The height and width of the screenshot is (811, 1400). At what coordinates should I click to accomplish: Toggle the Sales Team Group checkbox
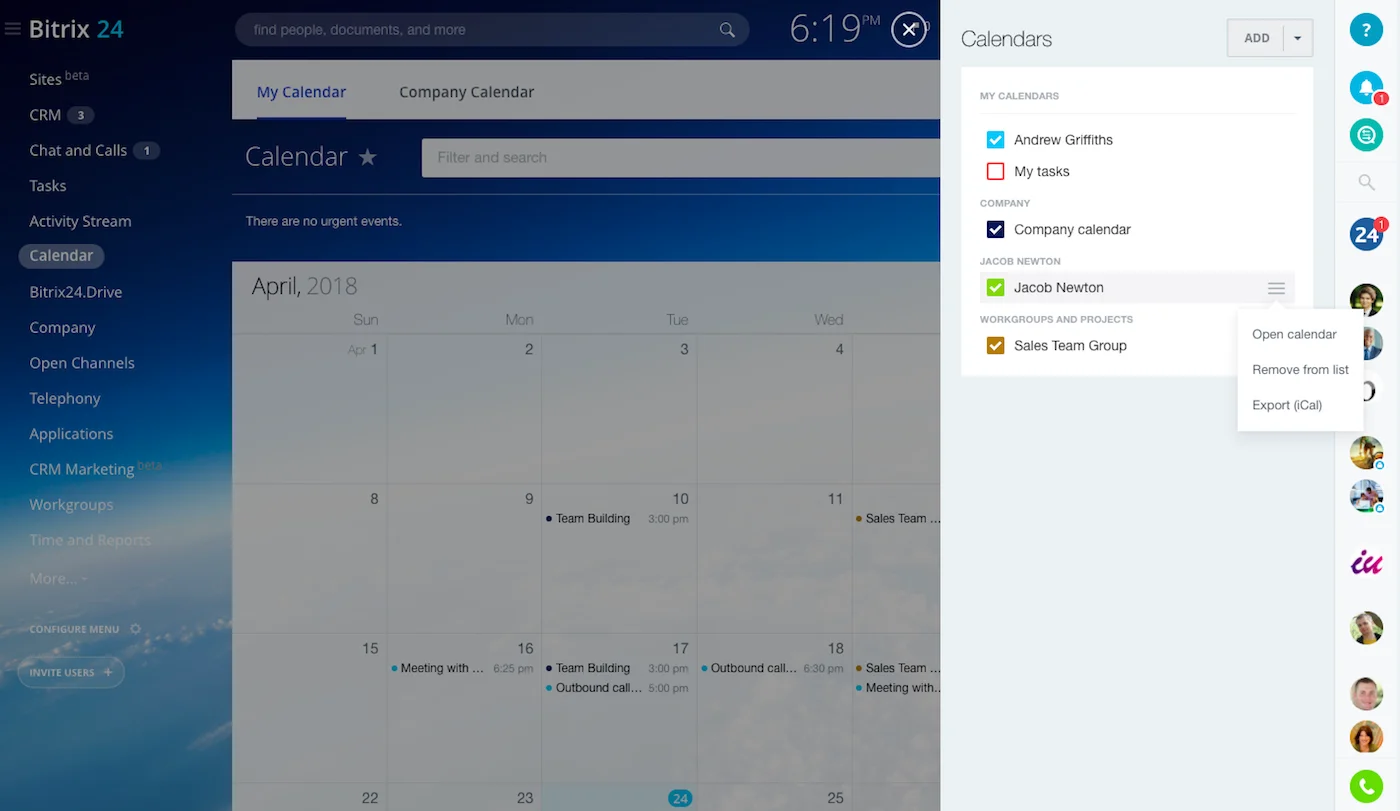[x=995, y=346]
